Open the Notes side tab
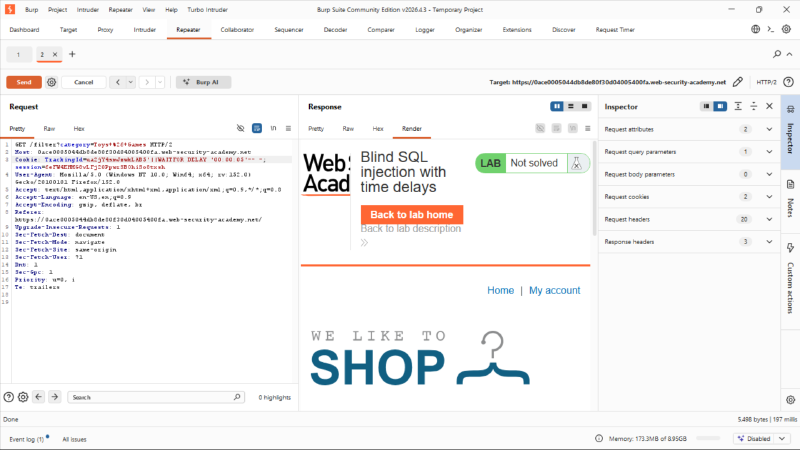Viewport: 800px width, 450px height. point(790,199)
